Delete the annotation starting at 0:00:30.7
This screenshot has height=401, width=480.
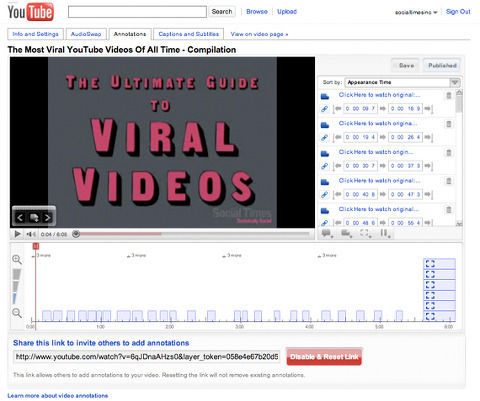pyautogui.click(x=449, y=153)
